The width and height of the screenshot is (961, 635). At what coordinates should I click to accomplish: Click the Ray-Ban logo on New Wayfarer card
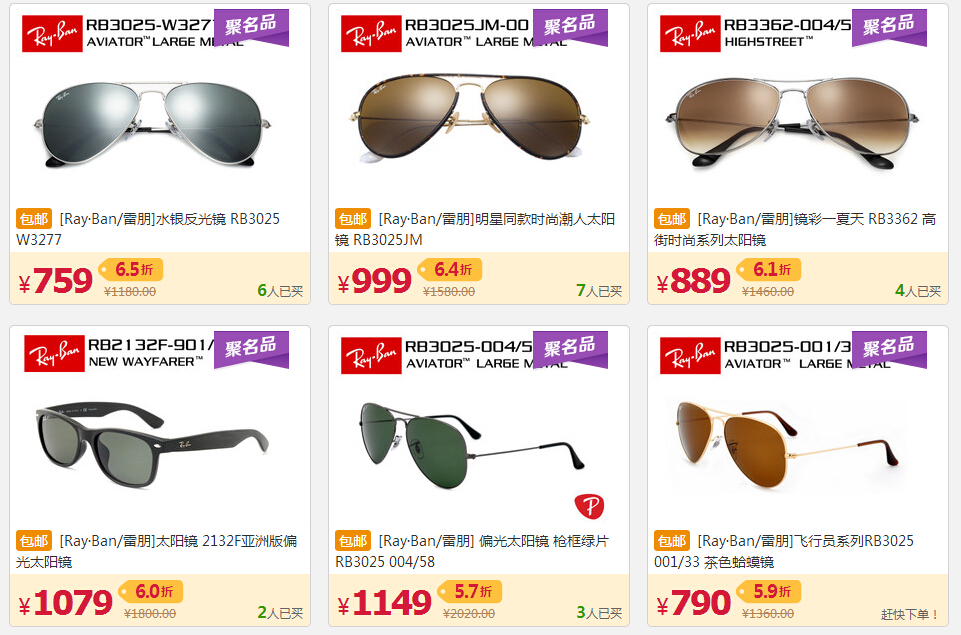click(x=54, y=354)
